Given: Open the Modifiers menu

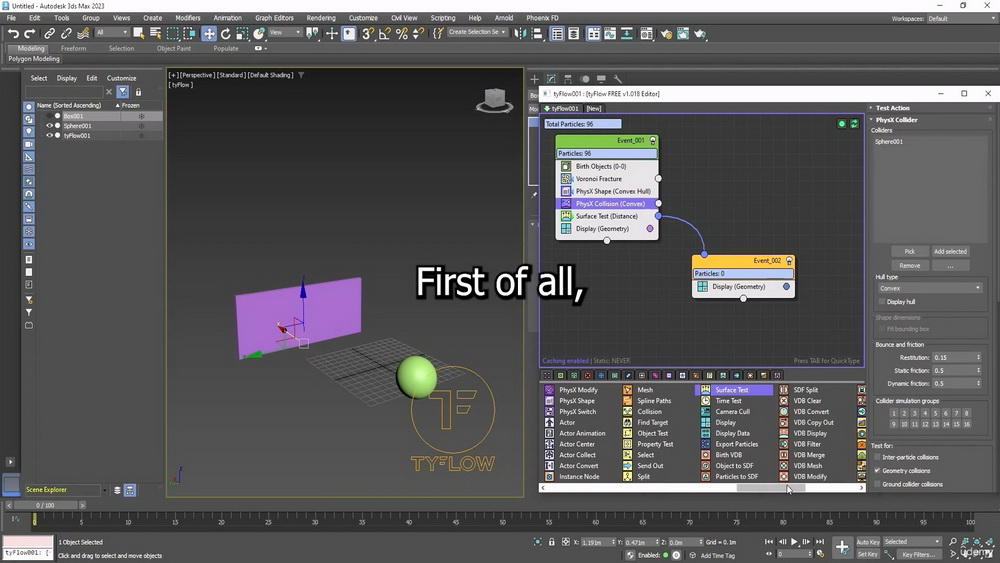Looking at the screenshot, I should coord(188,18).
